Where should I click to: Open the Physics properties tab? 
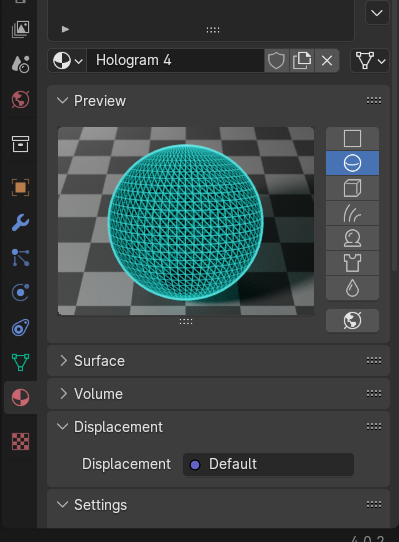20,292
